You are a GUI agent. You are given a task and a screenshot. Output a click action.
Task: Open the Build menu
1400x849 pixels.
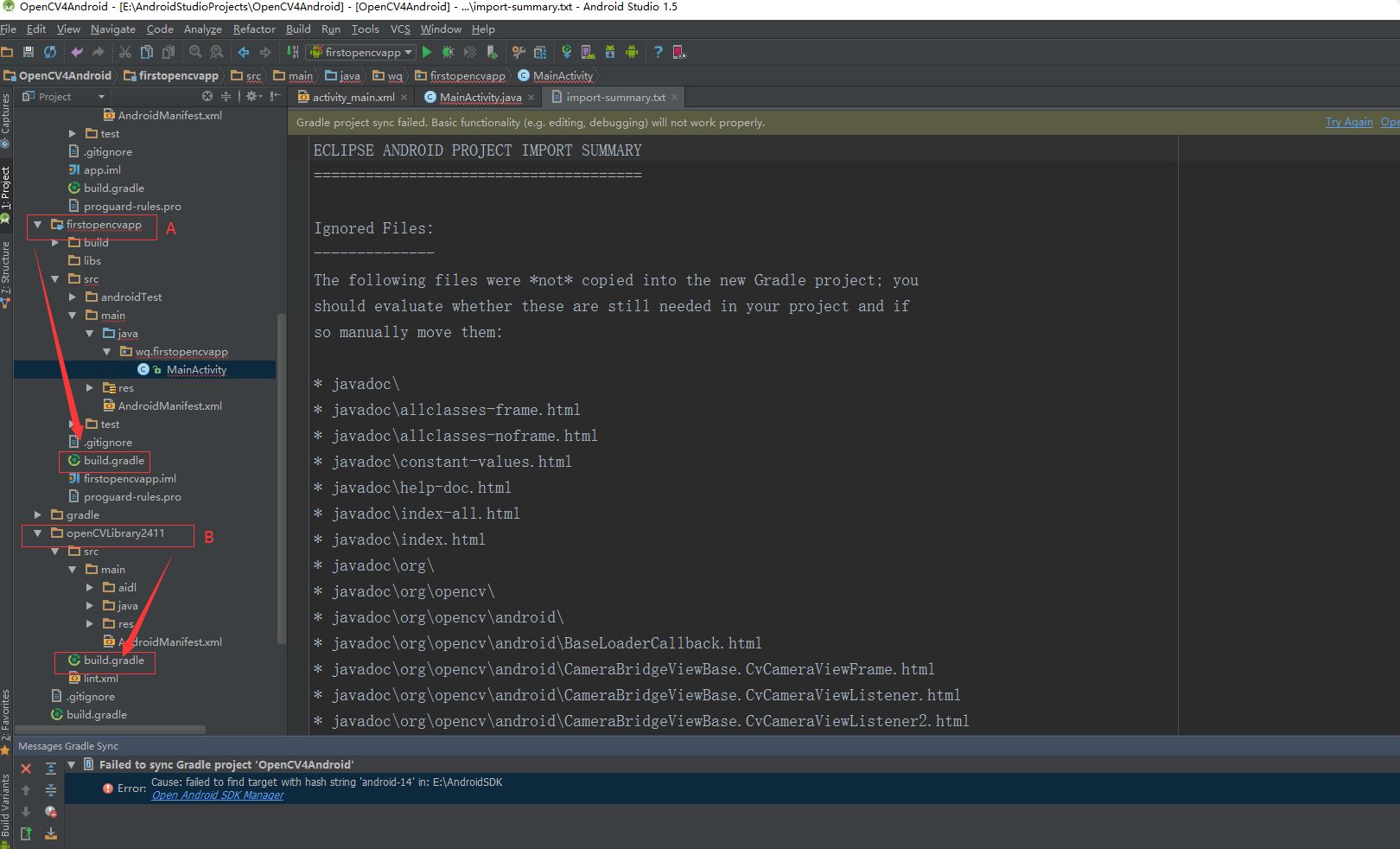click(298, 29)
